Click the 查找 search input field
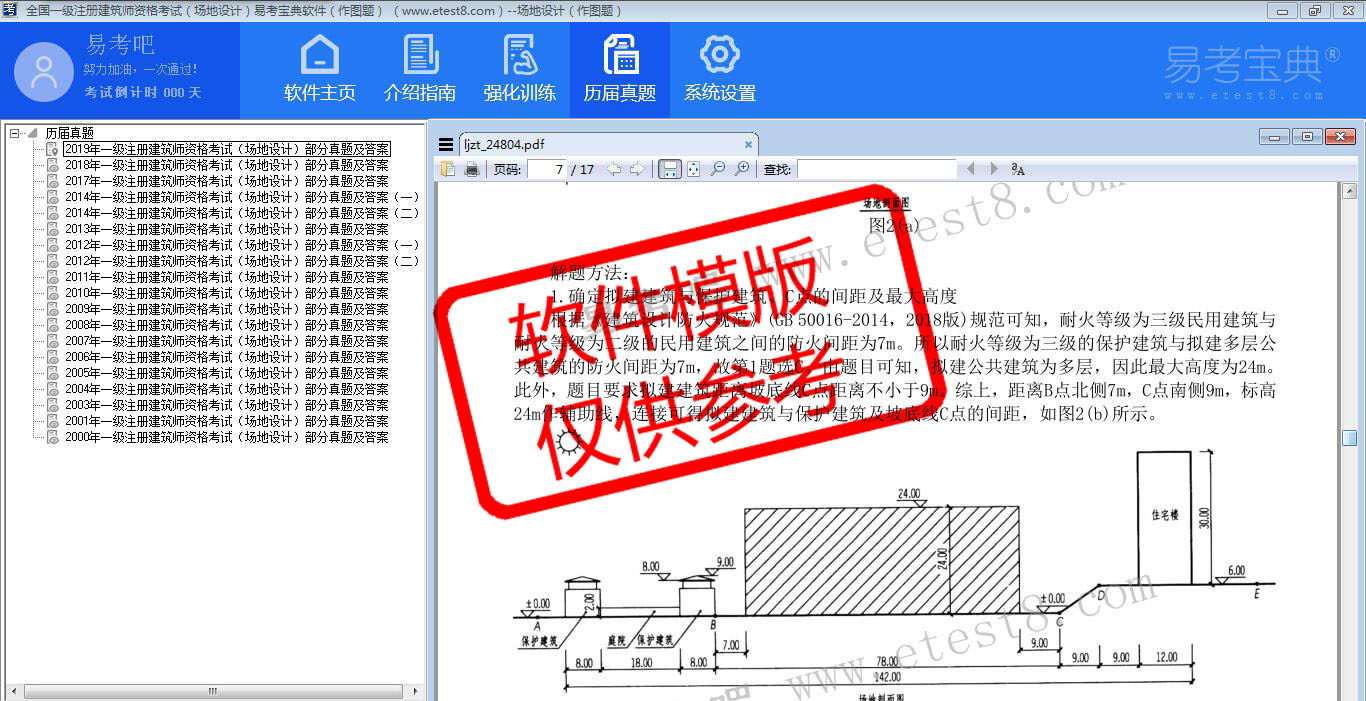 876,170
